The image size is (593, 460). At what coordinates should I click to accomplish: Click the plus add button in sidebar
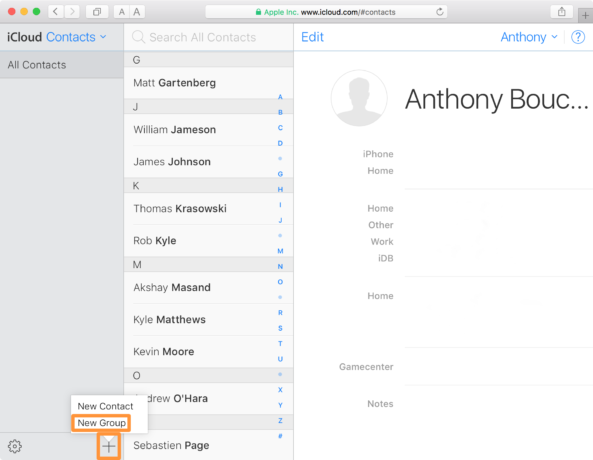[109, 447]
